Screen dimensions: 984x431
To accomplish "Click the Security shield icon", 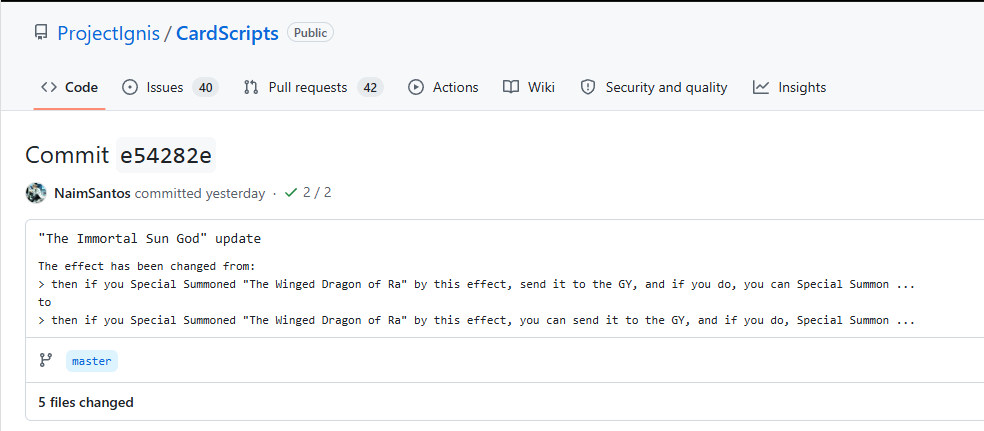I will 587,87.
